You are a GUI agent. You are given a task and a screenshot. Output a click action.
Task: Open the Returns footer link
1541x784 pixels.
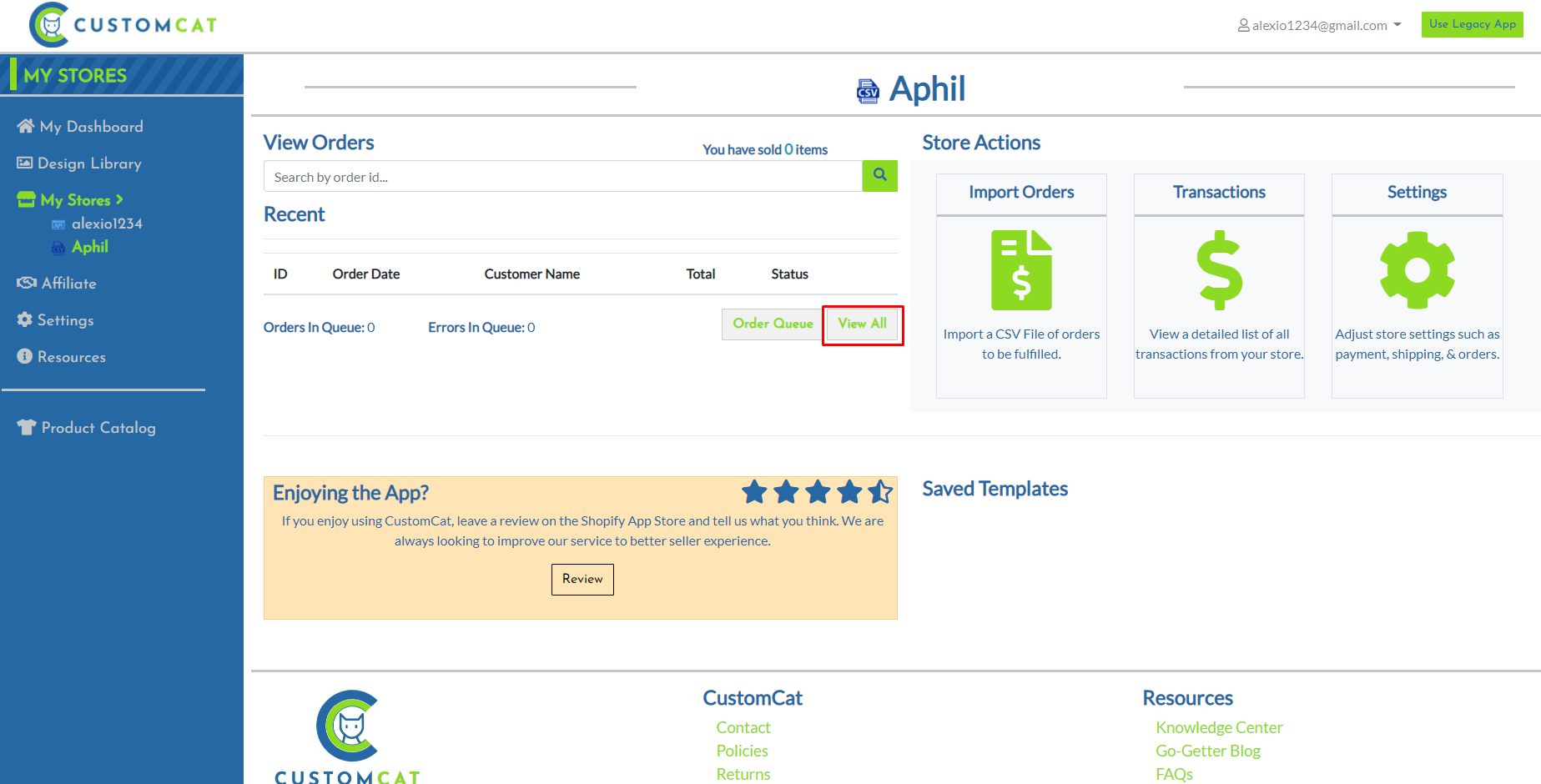pyautogui.click(x=743, y=775)
